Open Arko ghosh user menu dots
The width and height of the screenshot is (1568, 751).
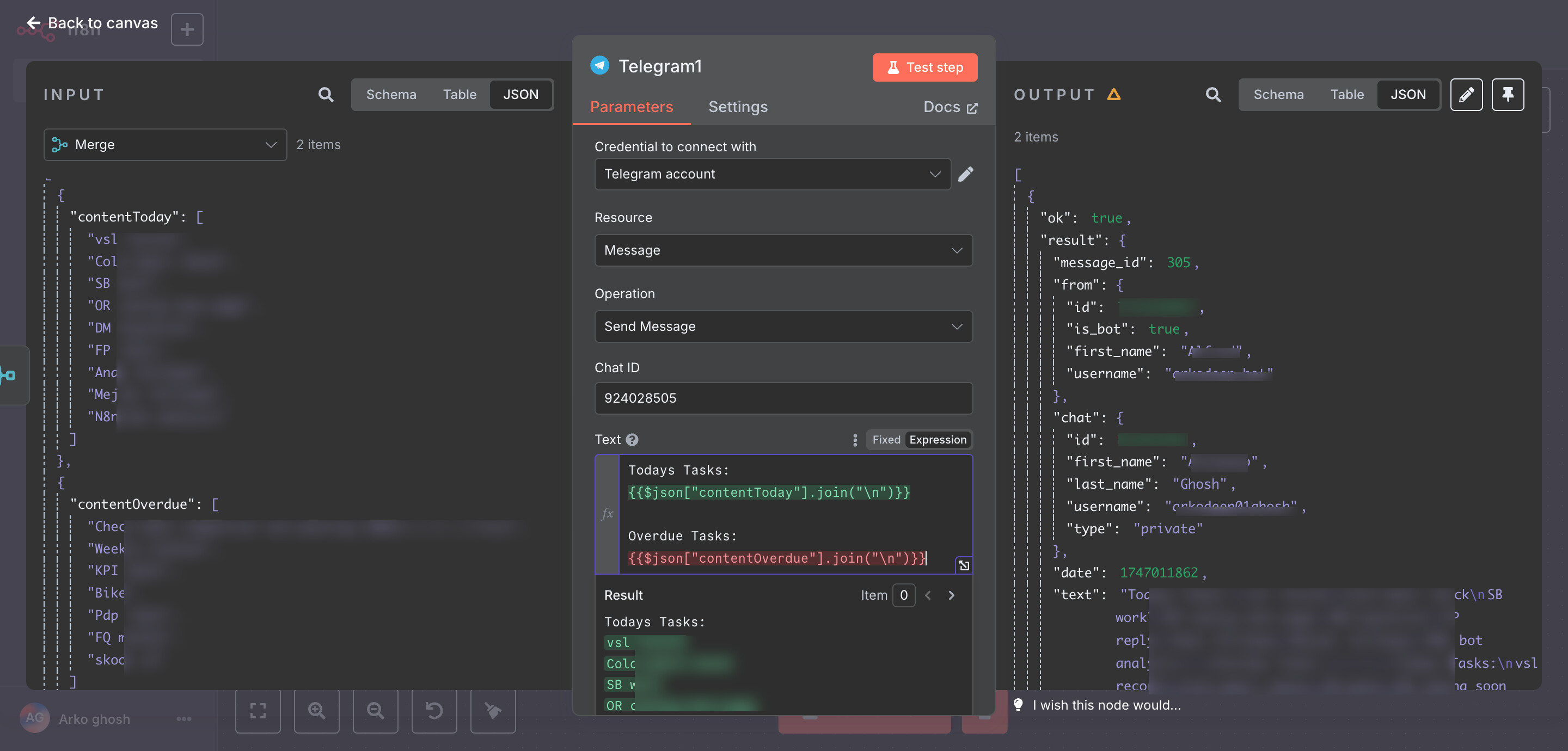(184, 719)
